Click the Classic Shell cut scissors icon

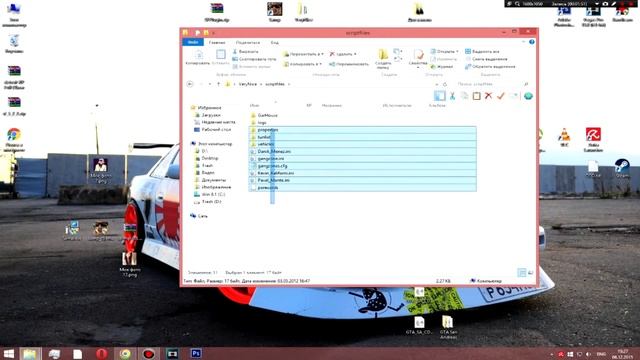point(452,96)
